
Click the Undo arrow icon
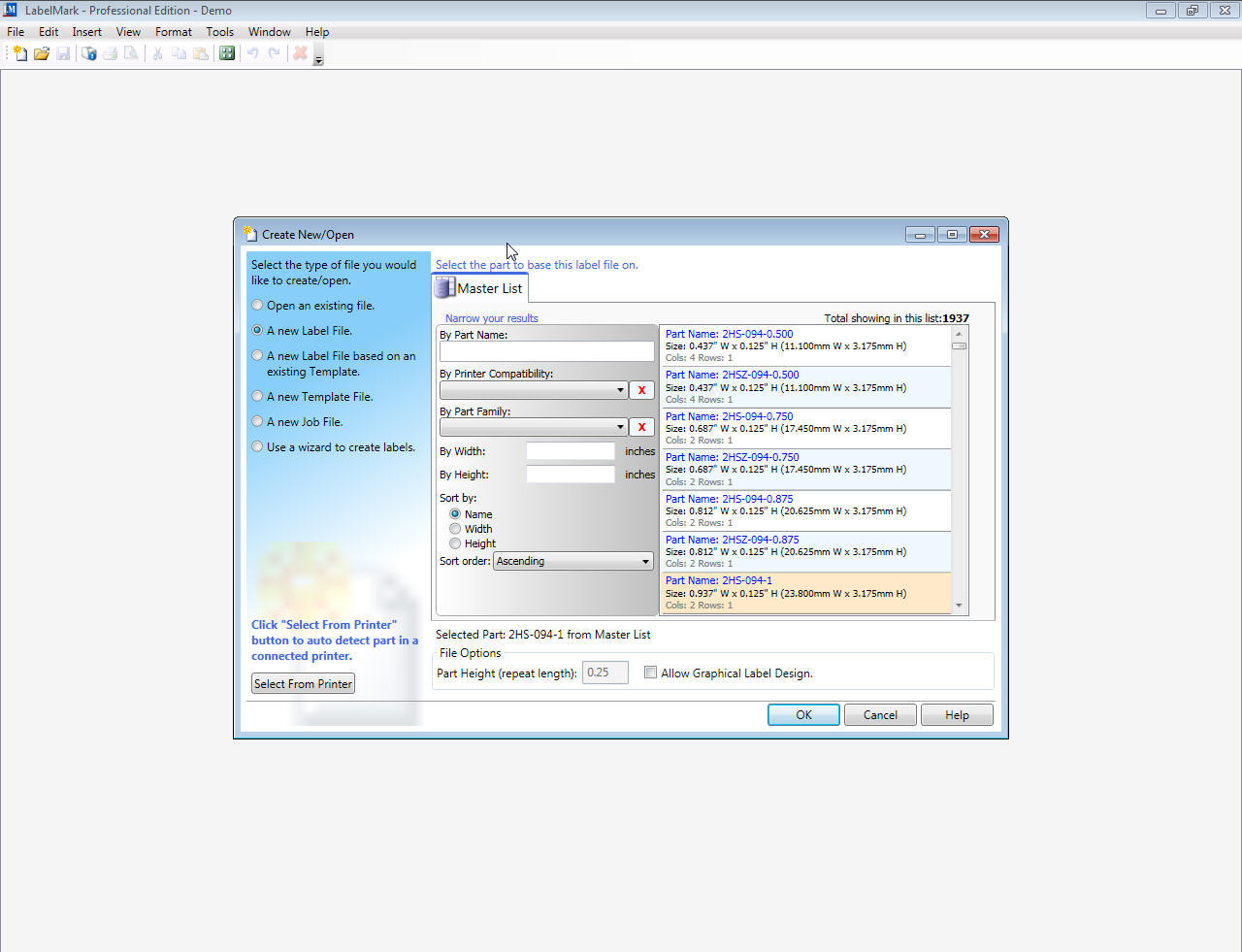click(x=252, y=53)
